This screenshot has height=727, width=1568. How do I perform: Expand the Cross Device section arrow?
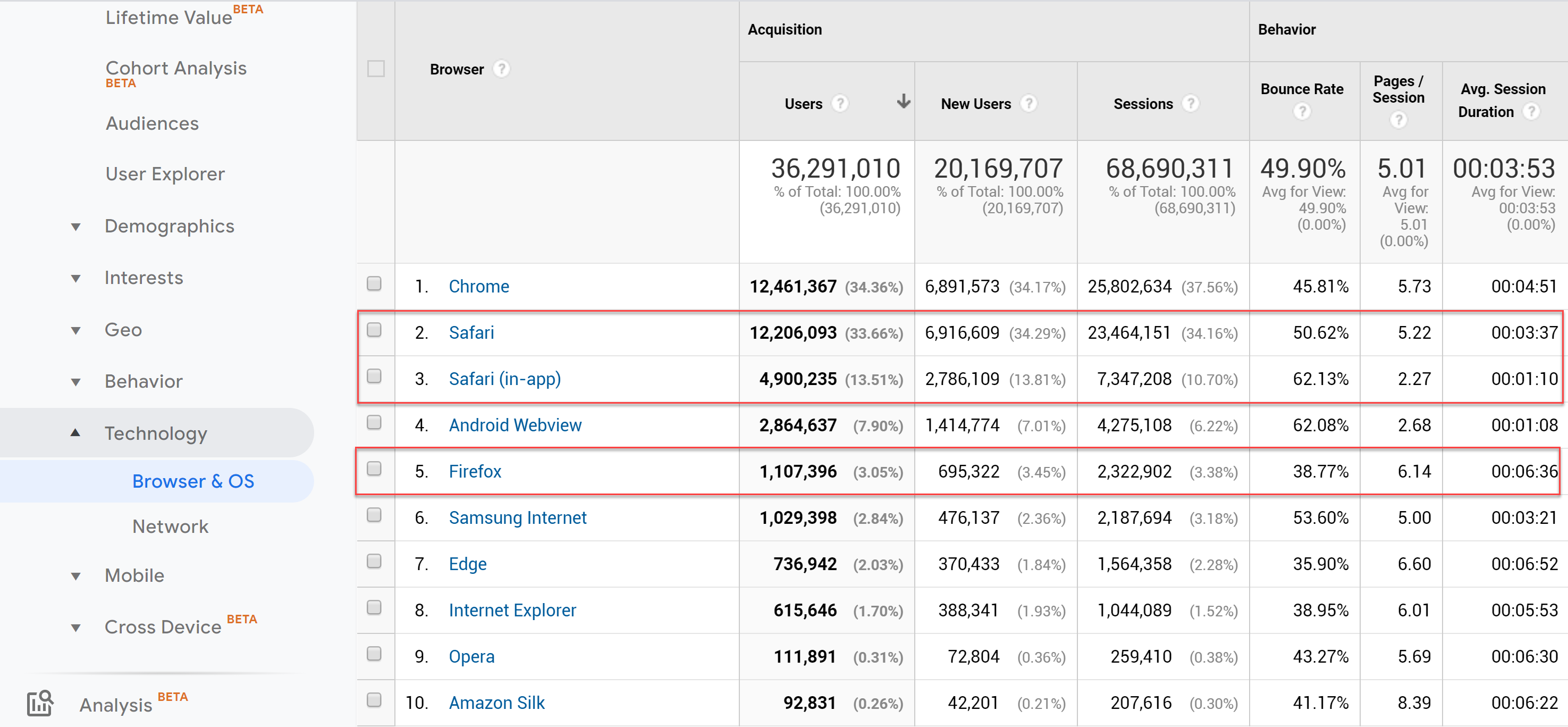pyautogui.click(x=75, y=628)
